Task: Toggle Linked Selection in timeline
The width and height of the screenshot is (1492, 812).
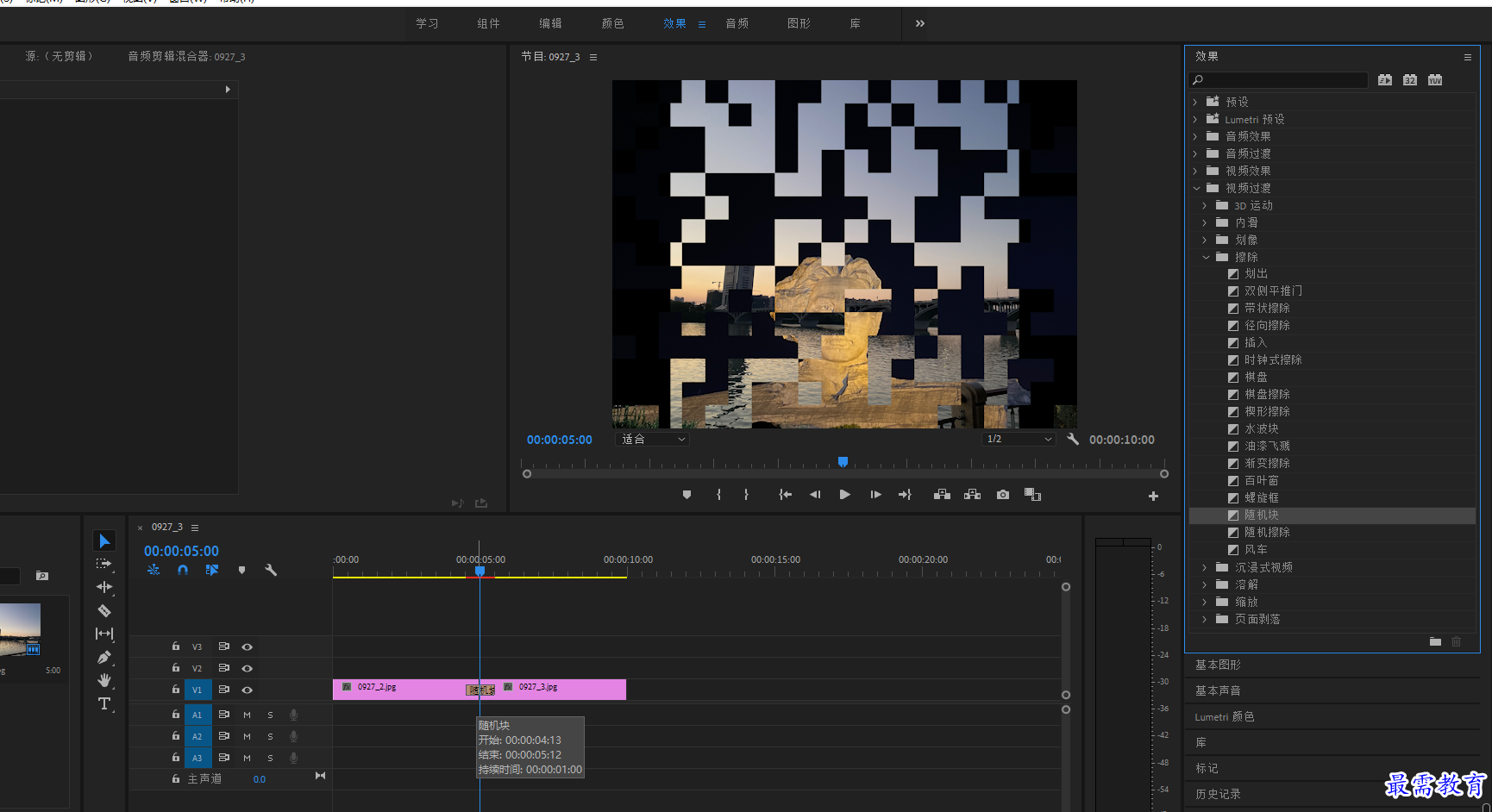Action: tap(212, 570)
